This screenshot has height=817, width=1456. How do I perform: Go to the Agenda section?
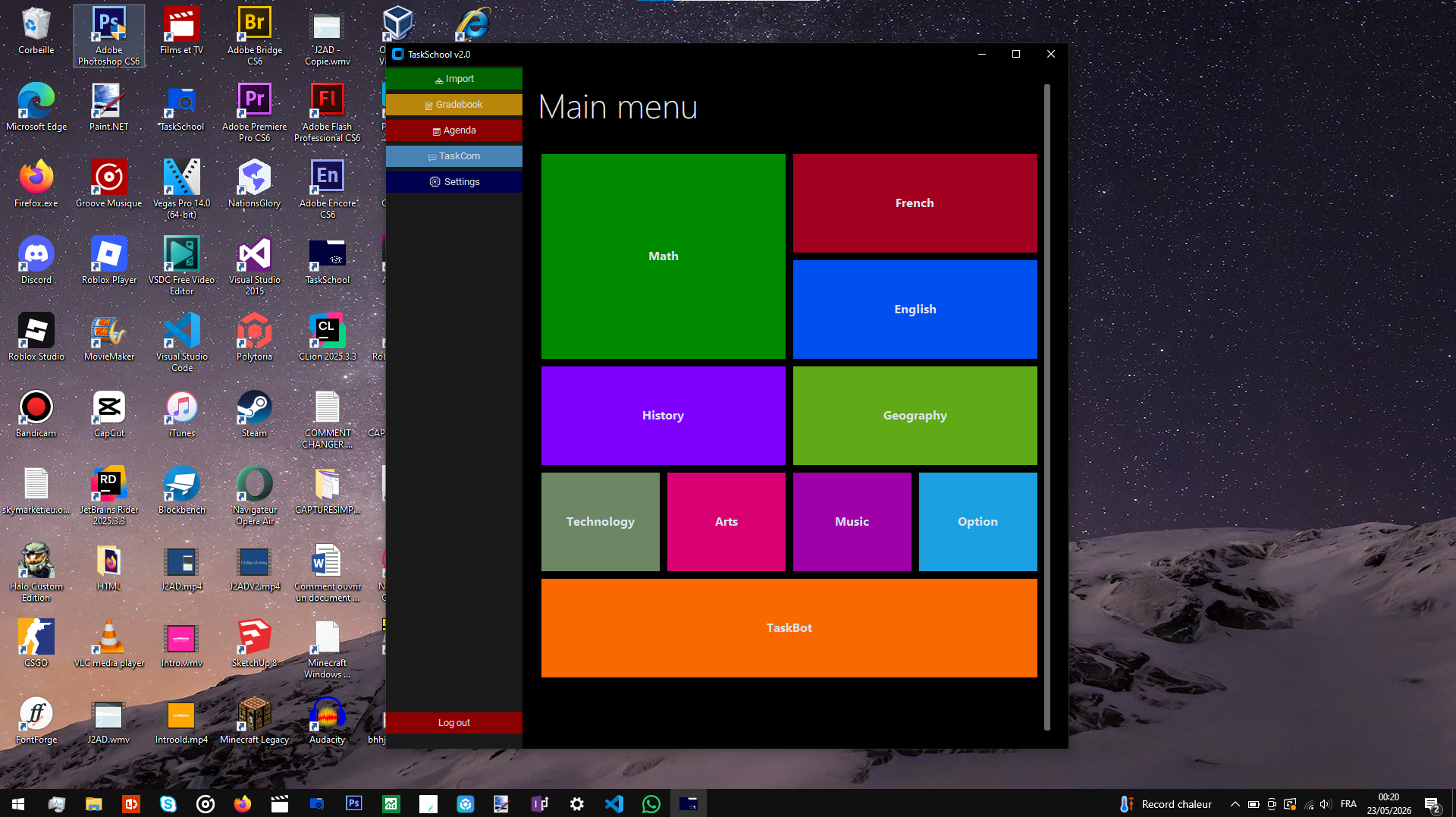[454, 130]
